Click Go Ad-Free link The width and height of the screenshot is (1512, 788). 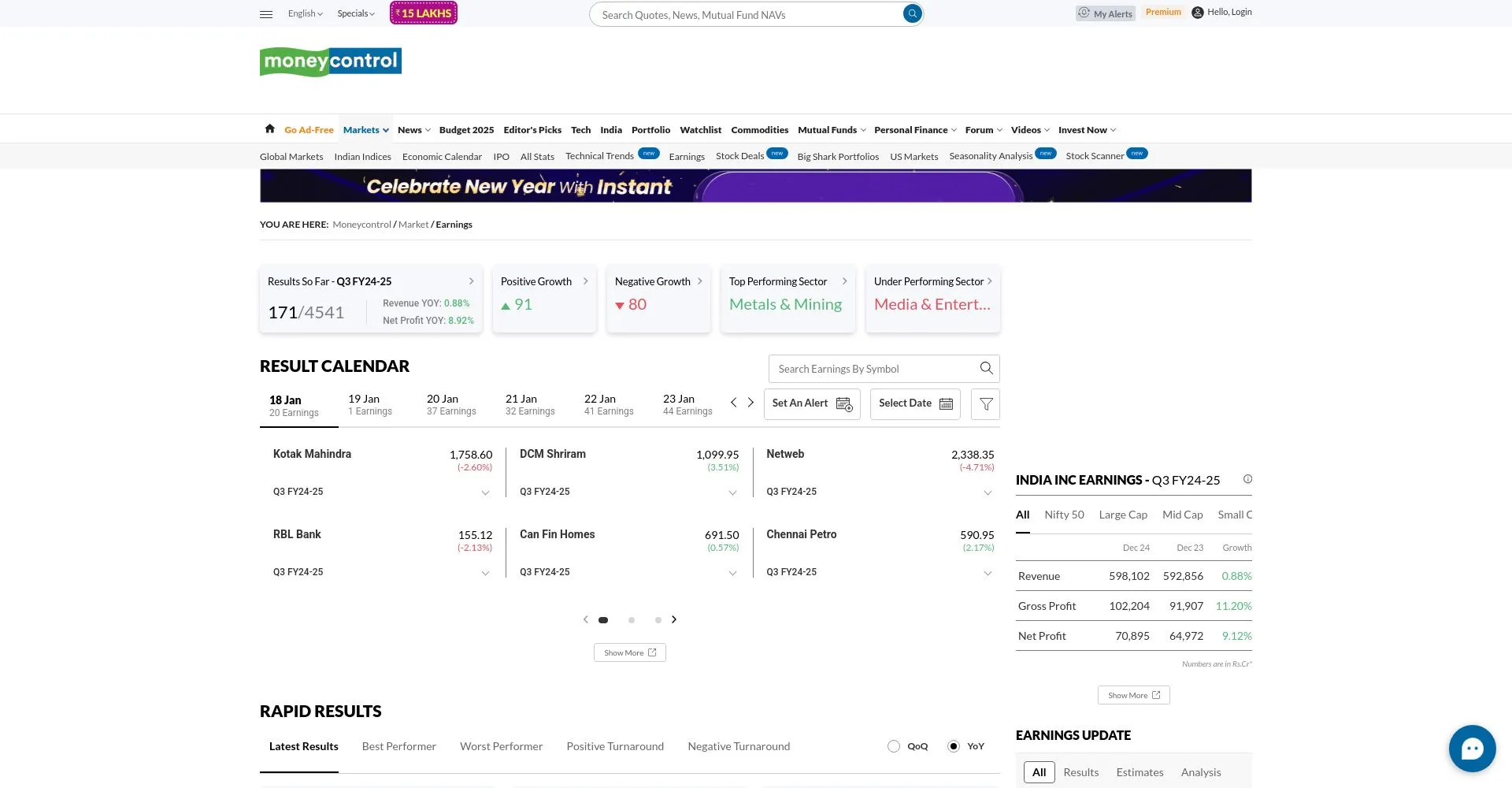point(309,129)
